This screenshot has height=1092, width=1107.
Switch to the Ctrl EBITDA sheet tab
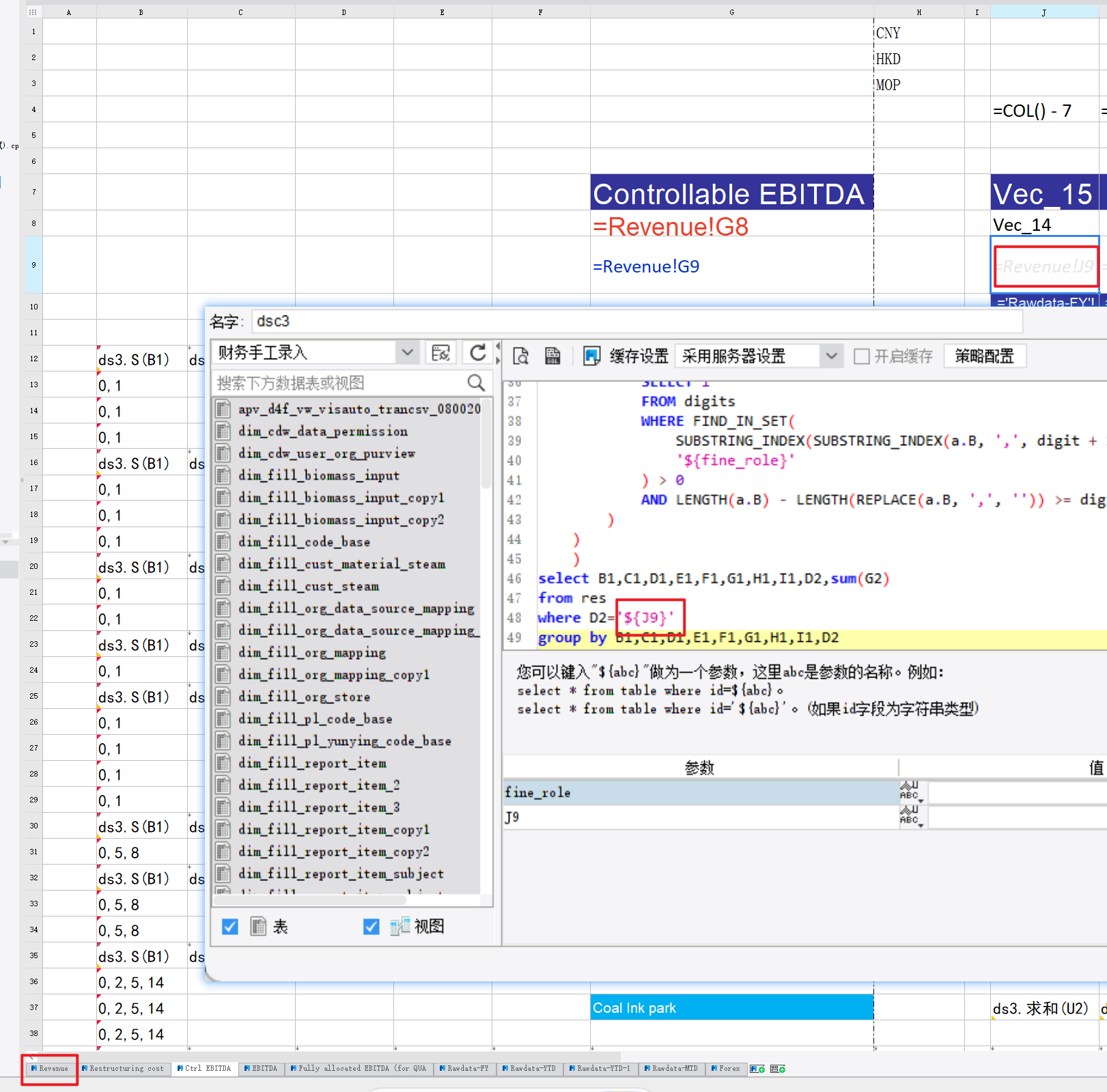[204, 1069]
